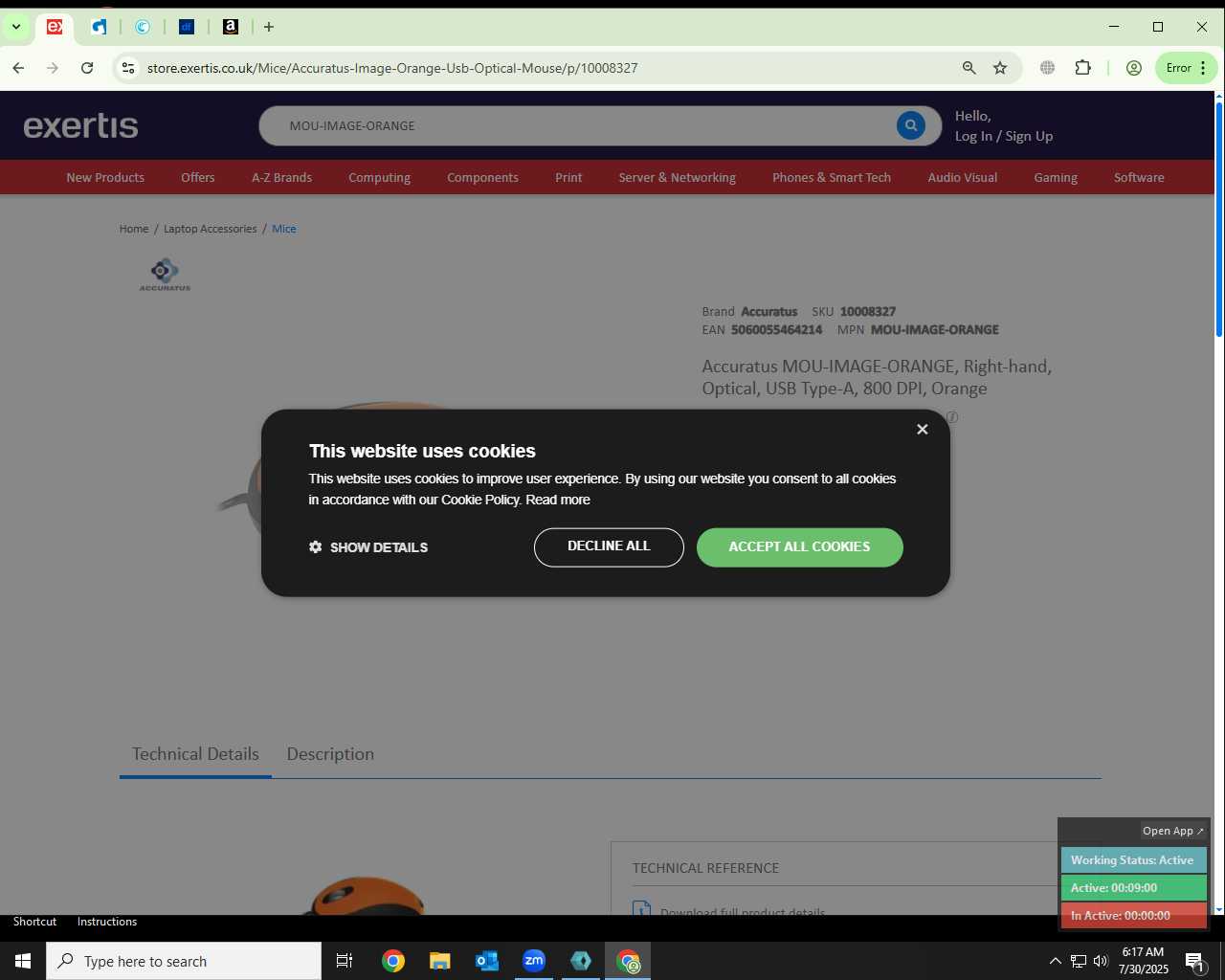The width and height of the screenshot is (1225, 980).
Task: Open Log In / Sign Up link
Action: (x=1004, y=136)
